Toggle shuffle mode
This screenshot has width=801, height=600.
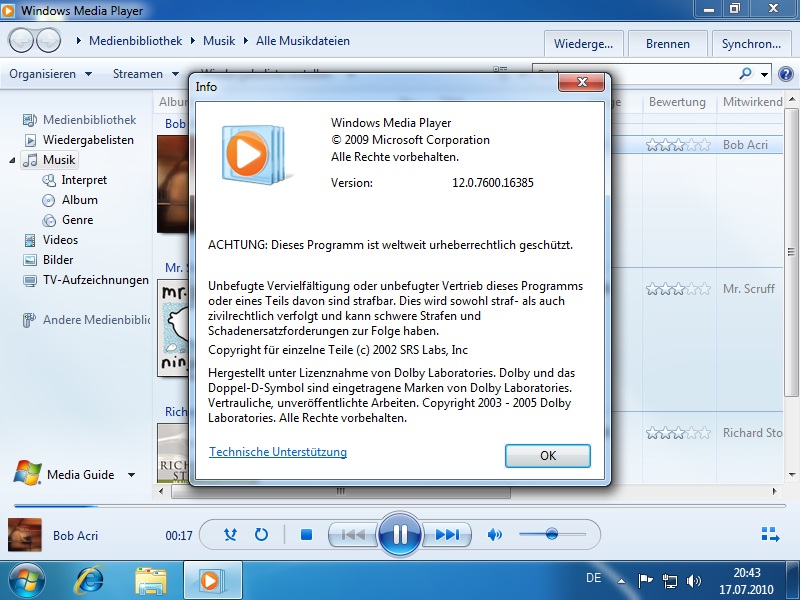click(231, 535)
